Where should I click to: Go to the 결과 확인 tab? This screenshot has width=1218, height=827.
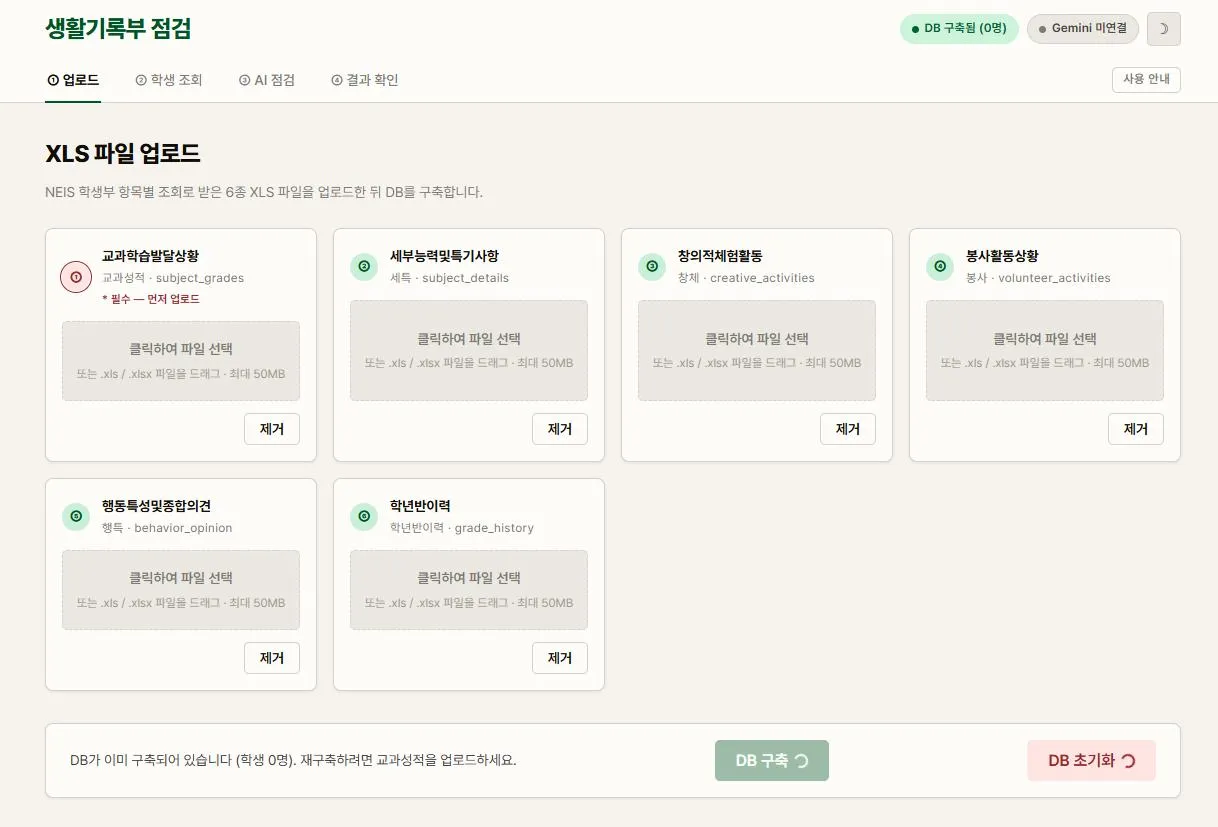[365, 80]
